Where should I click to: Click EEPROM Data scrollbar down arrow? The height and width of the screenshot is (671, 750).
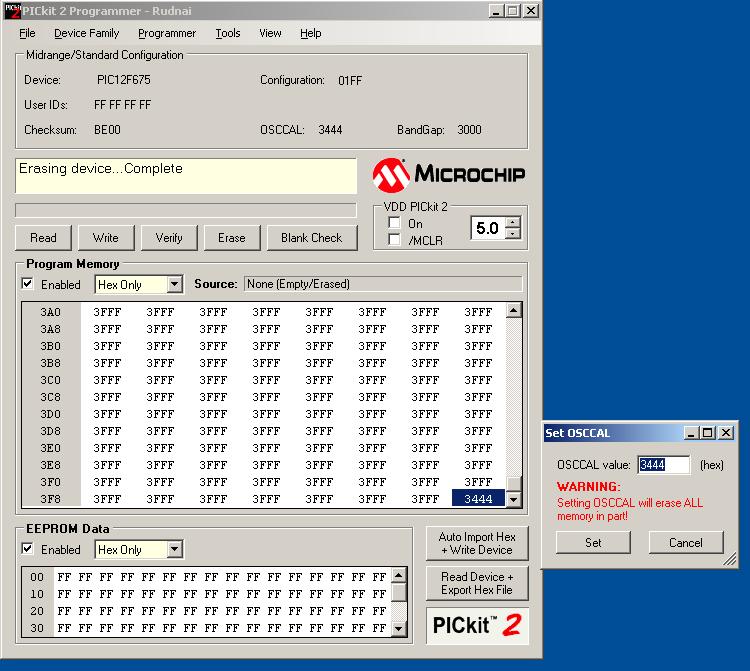[398, 628]
